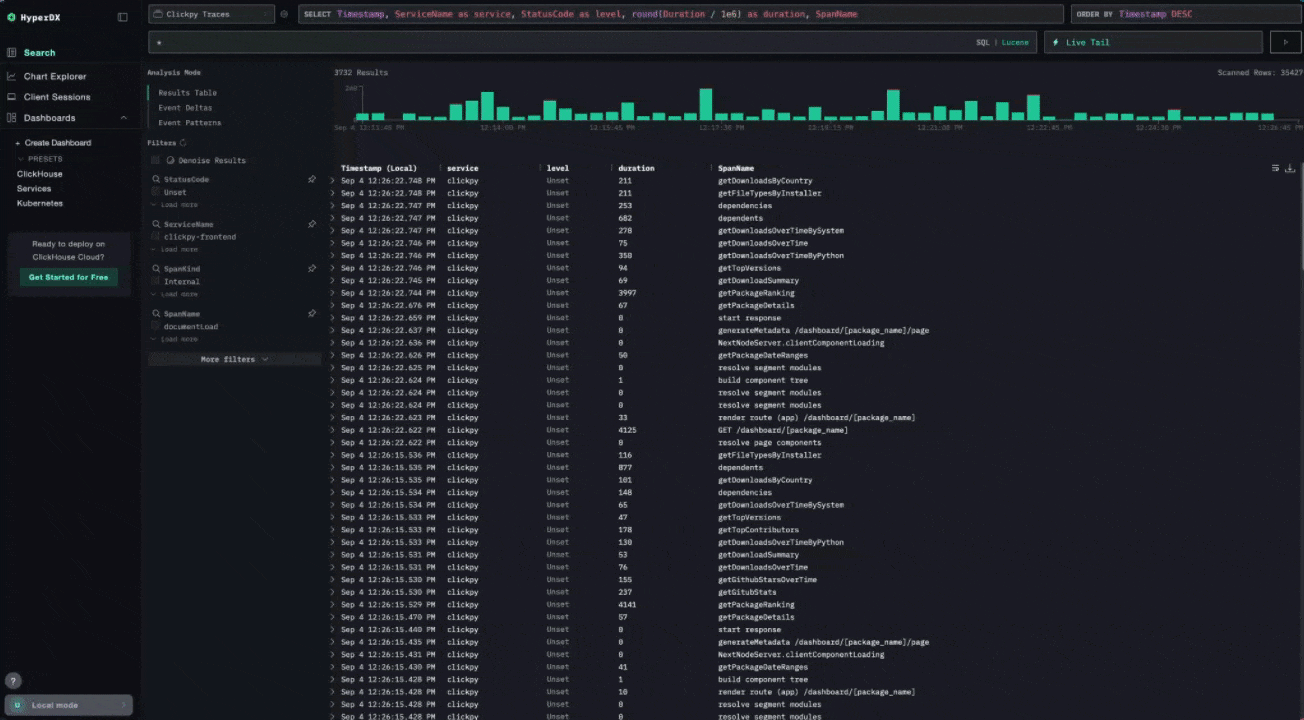1304x720 pixels.
Task: Run the query with the play button
Action: [x=1285, y=42]
